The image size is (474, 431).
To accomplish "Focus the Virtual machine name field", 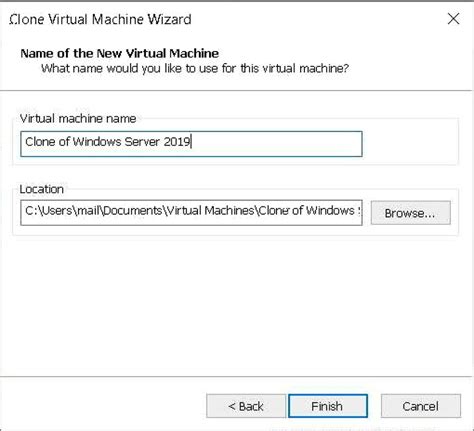I will click(x=191, y=144).
